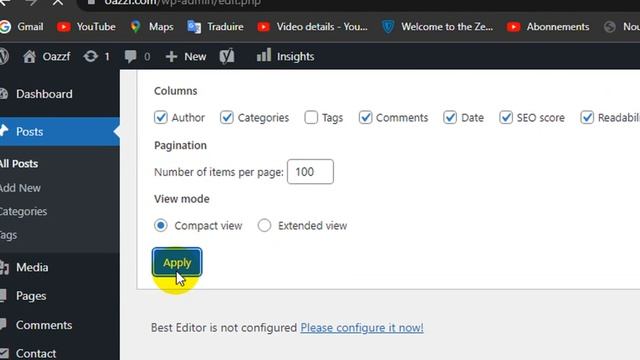Open Categories submenu item
Viewport: 640px width, 360px height.
coord(23,211)
